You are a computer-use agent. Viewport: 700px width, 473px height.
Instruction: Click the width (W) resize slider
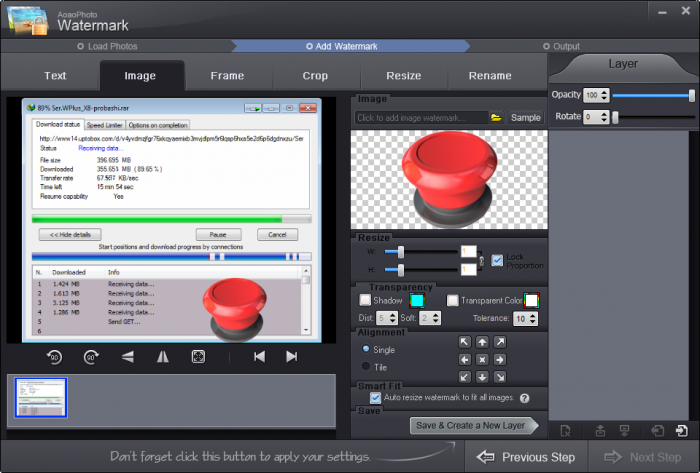tap(421, 252)
